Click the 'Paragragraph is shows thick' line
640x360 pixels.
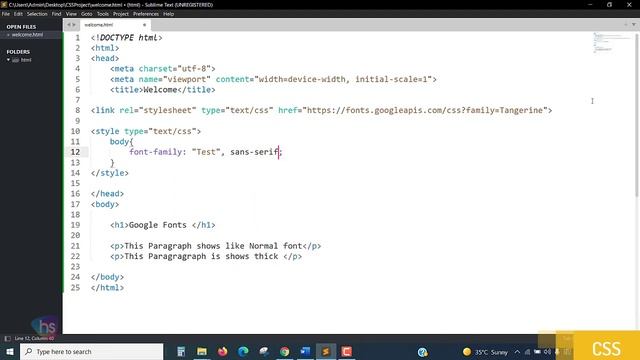click(206, 256)
